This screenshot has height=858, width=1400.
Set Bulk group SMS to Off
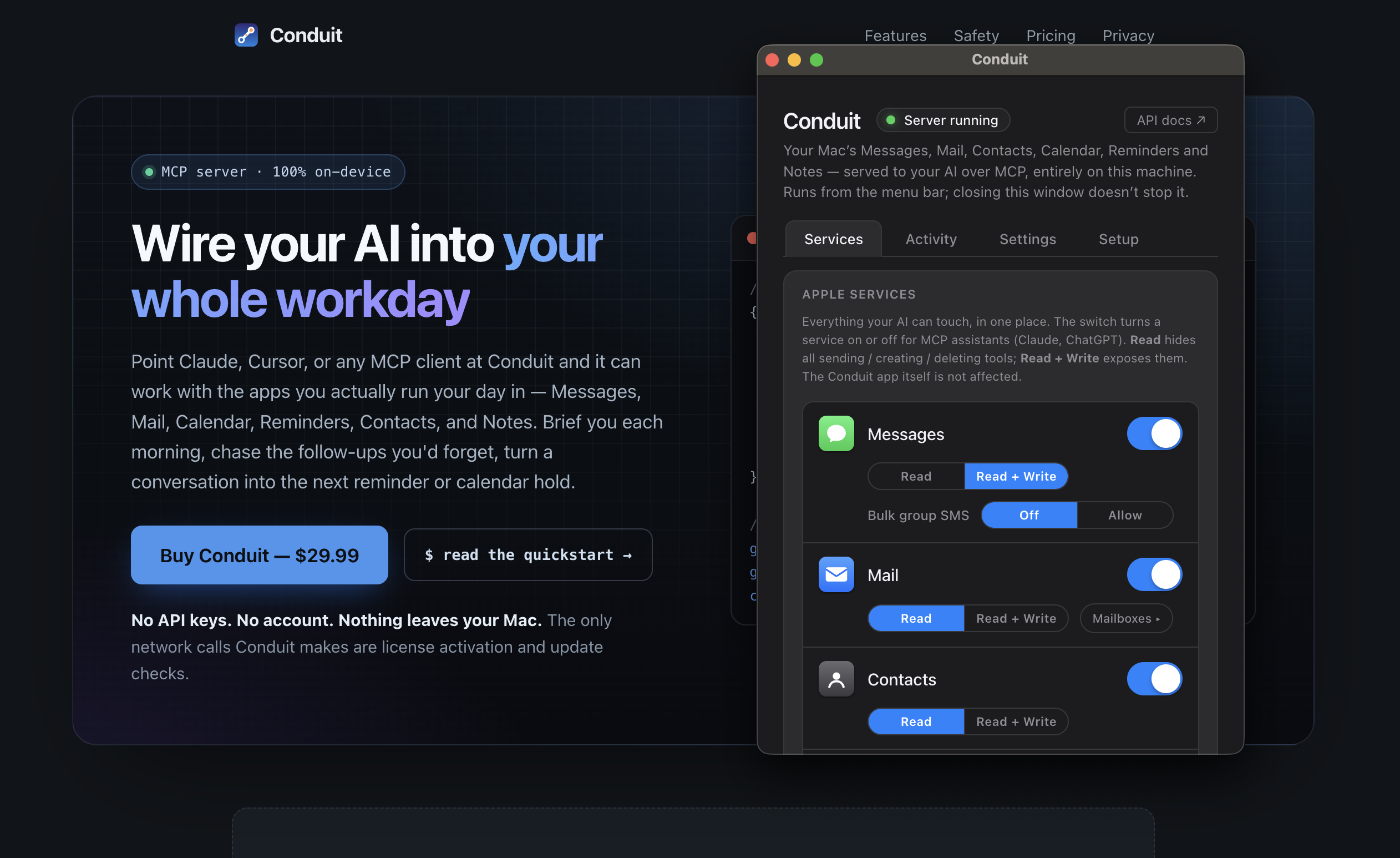pos(1029,515)
